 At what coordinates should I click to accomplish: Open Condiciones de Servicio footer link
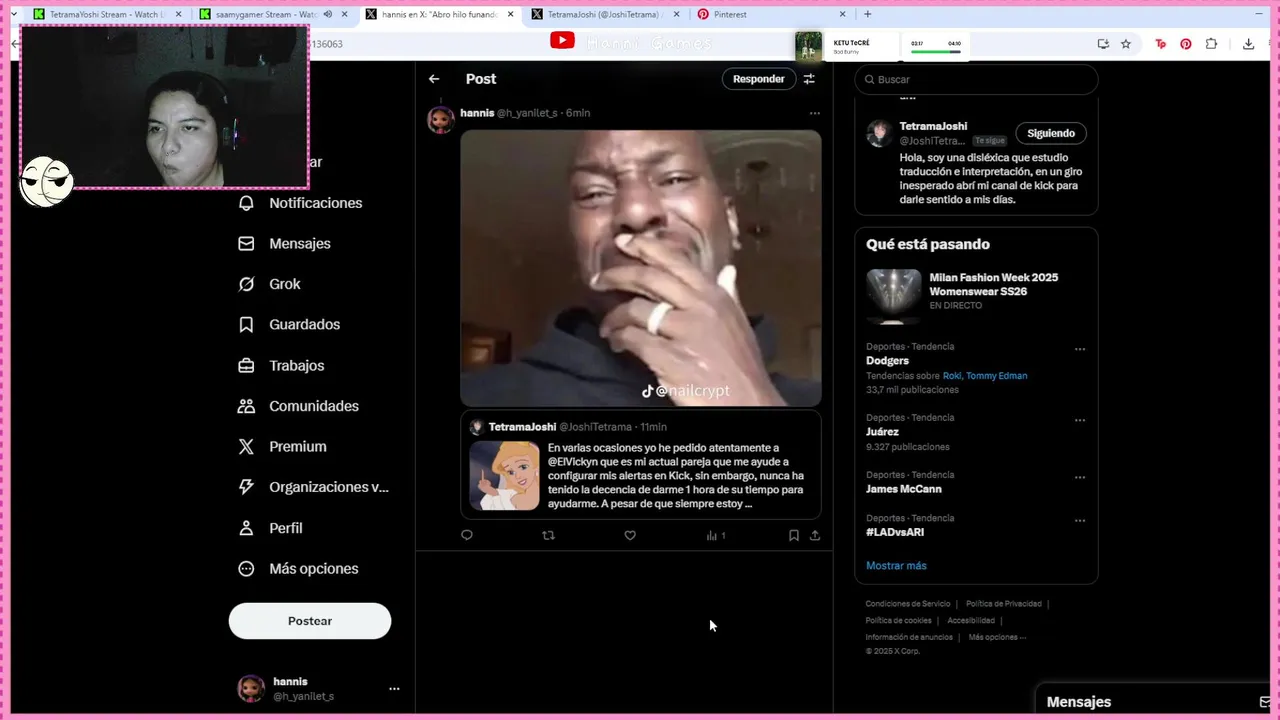click(908, 604)
